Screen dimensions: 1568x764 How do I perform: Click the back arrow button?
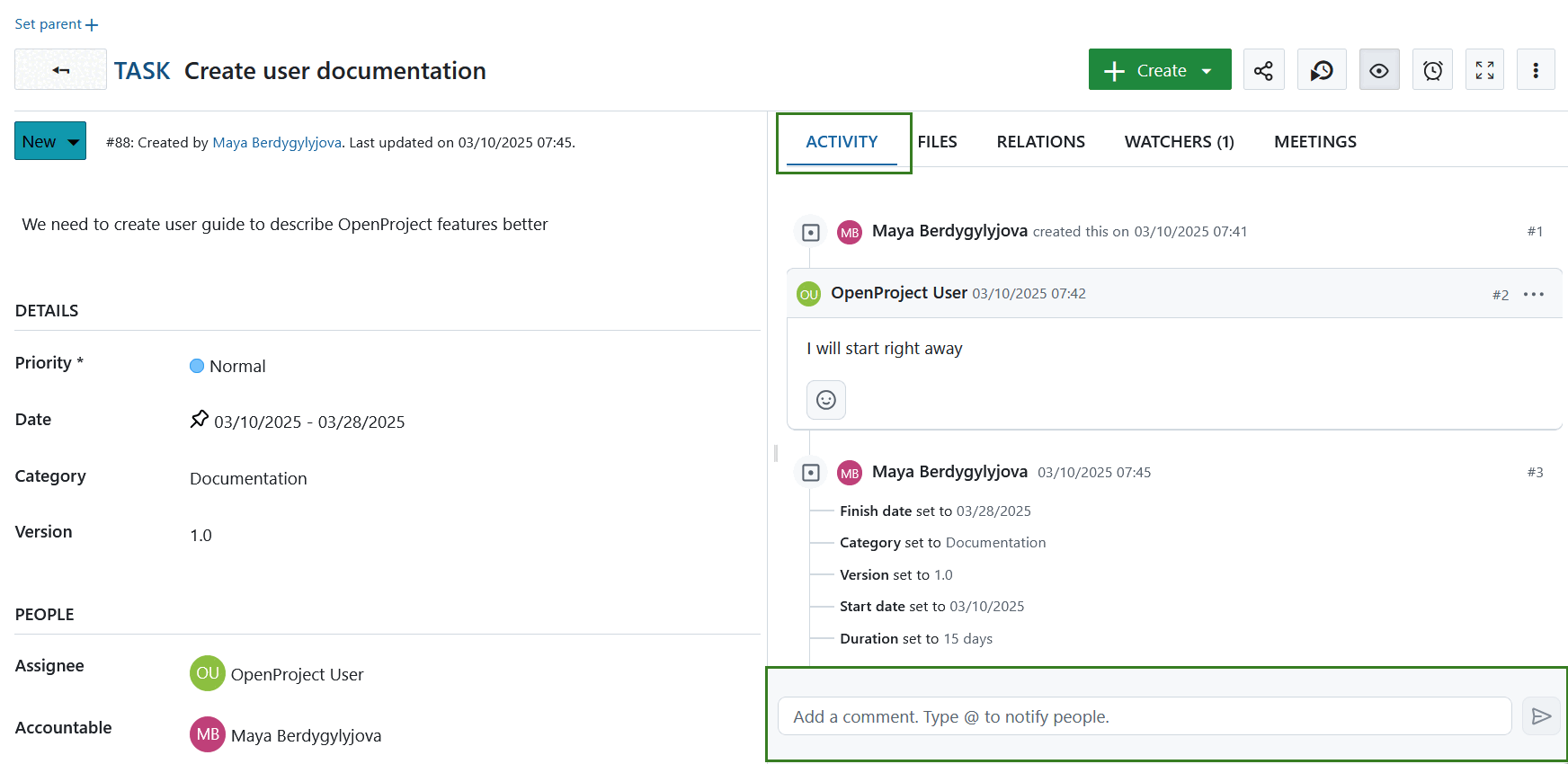(60, 70)
